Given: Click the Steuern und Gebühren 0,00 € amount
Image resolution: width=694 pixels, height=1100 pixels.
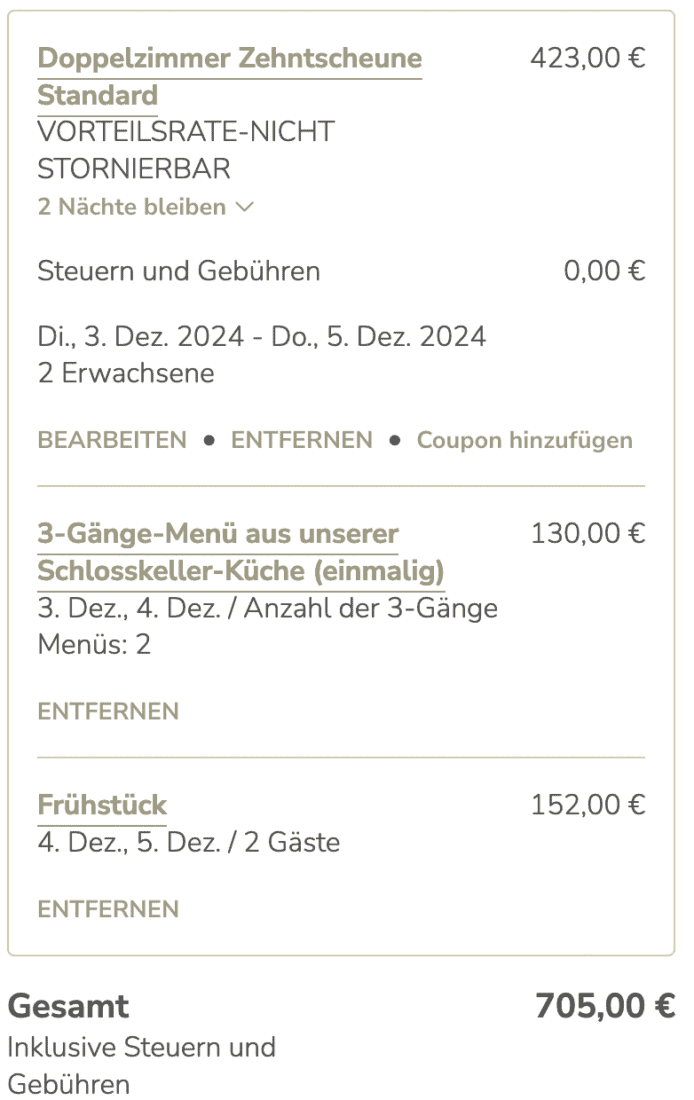Looking at the screenshot, I should (x=604, y=271).
